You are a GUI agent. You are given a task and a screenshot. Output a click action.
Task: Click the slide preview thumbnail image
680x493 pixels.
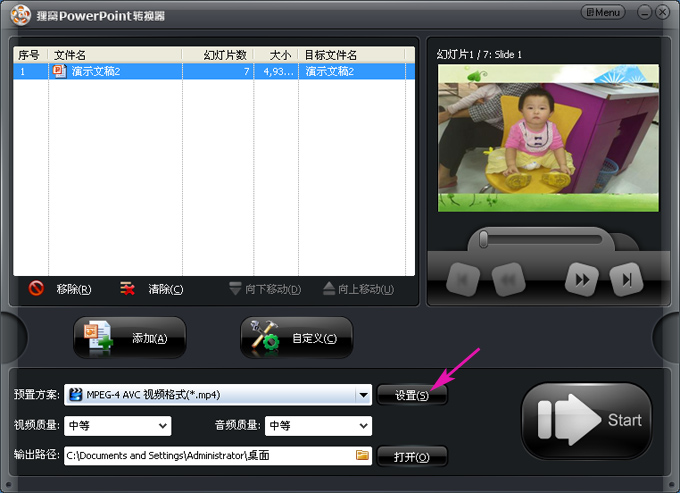[x=548, y=138]
